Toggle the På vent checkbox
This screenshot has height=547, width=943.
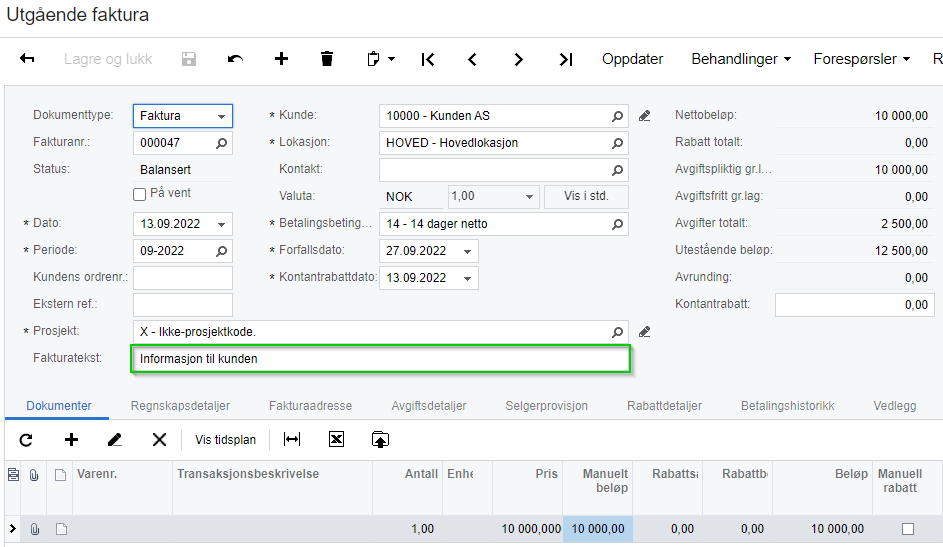(140, 194)
